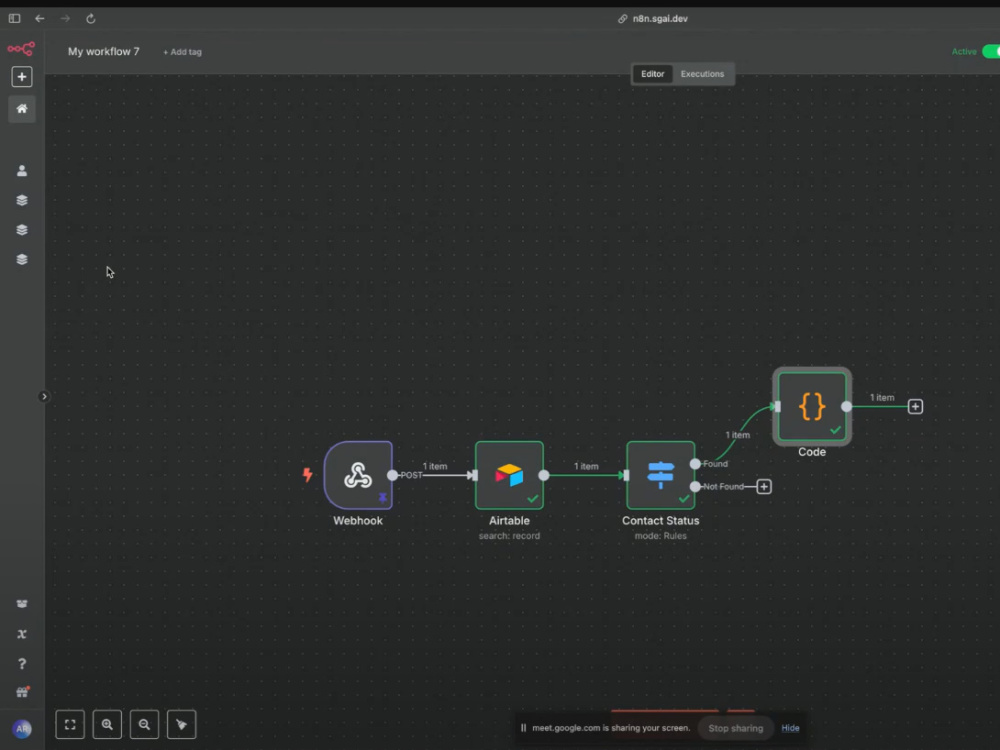
Task: Open the user avatar AR menu
Action: pyautogui.click(x=22, y=728)
